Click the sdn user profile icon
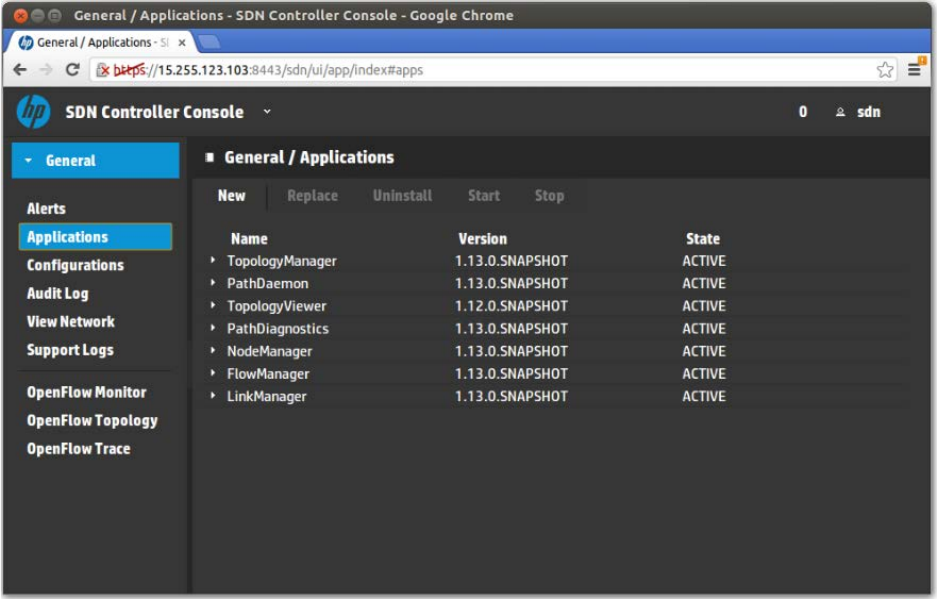 [840, 112]
